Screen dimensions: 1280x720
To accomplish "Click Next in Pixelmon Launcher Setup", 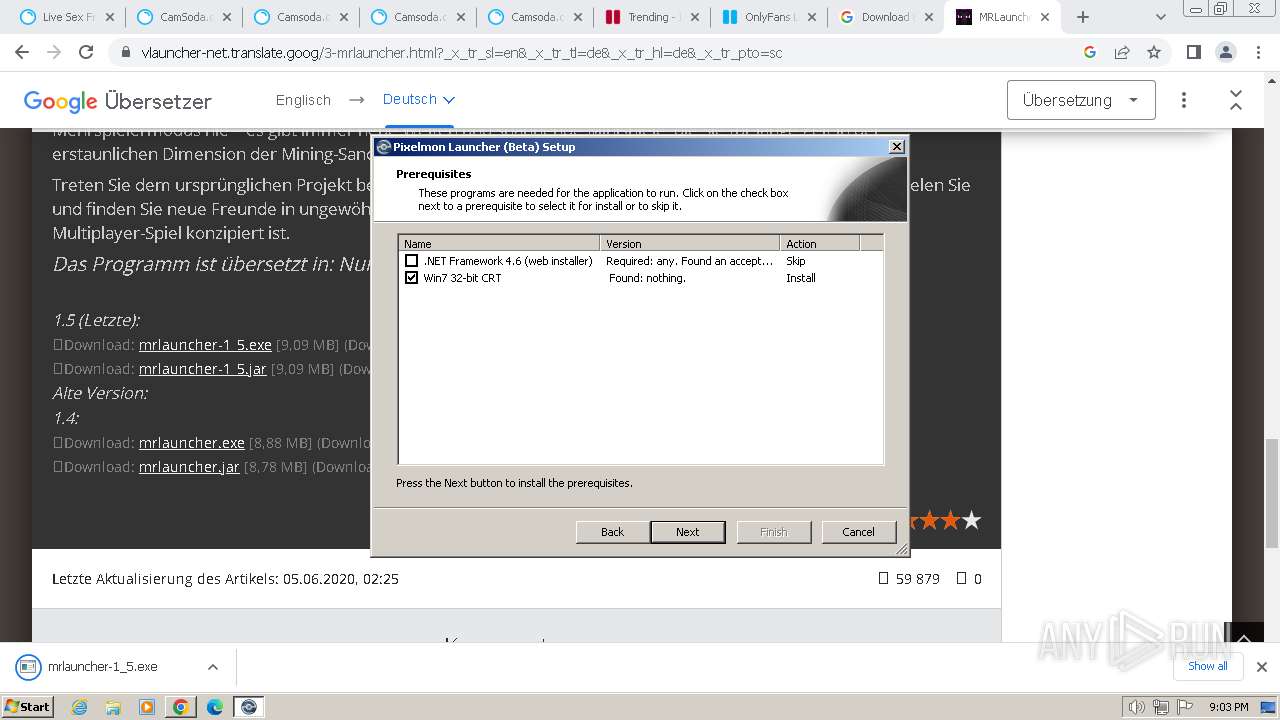I will point(688,532).
